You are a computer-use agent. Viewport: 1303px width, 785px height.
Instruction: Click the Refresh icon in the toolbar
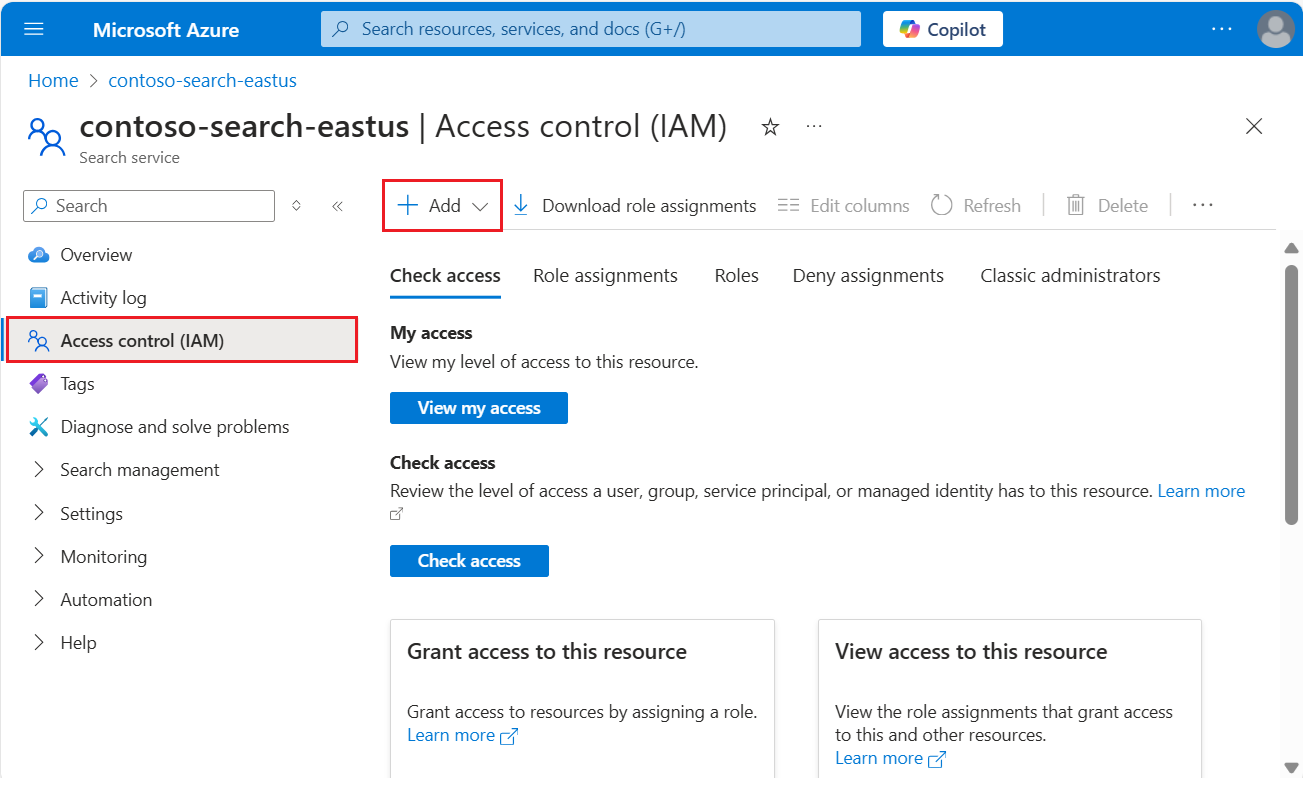point(941,205)
